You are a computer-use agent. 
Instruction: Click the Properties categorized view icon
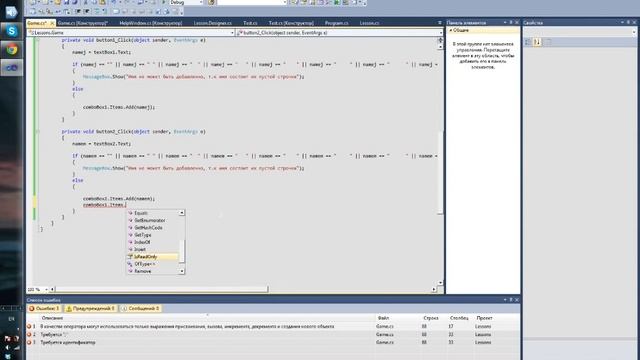point(528,42)
